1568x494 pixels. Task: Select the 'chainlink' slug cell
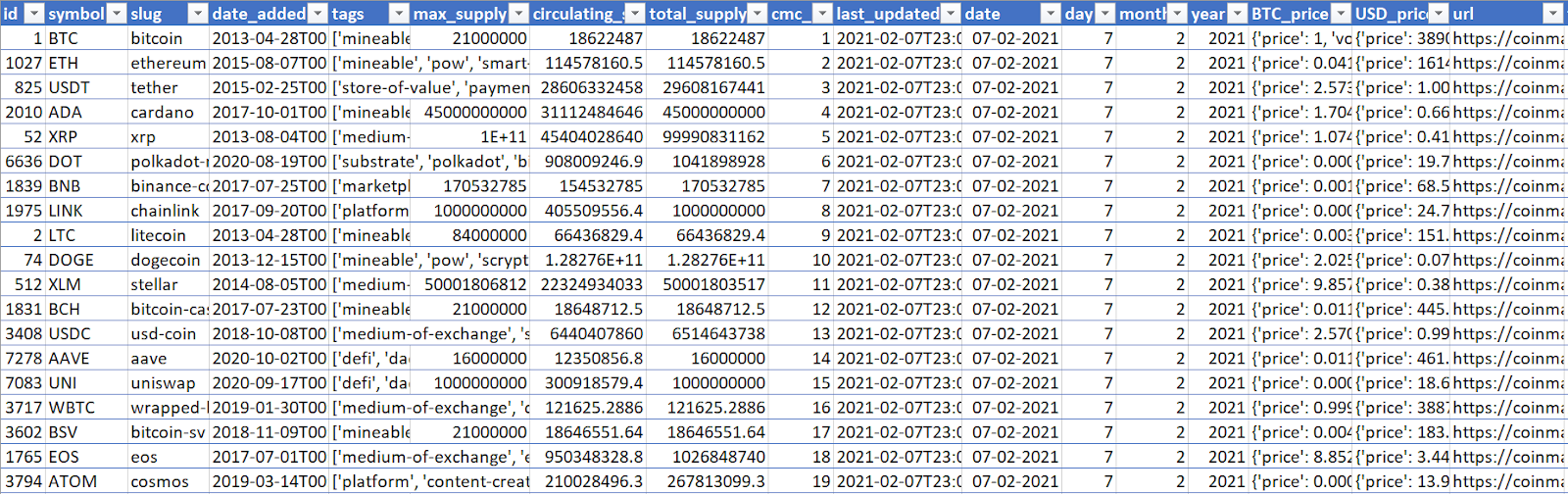click(168, 210)
